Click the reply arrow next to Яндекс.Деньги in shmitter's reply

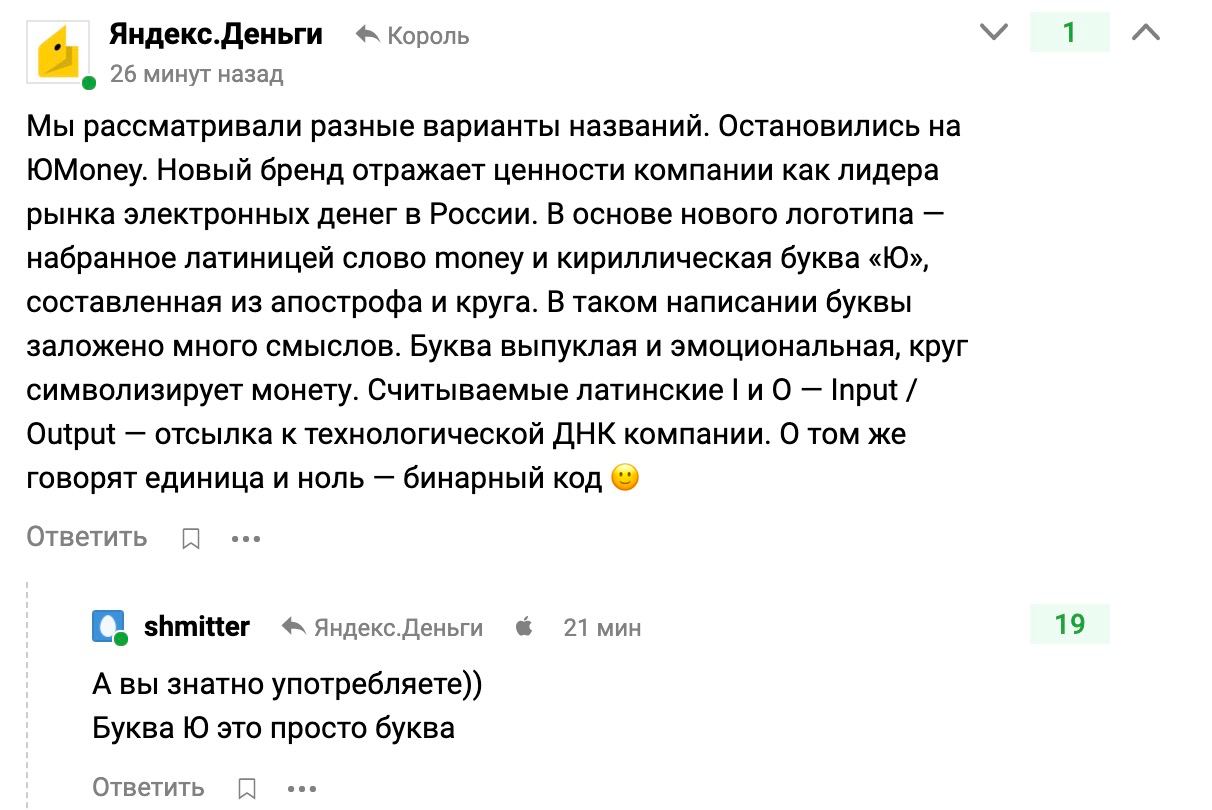294,627
